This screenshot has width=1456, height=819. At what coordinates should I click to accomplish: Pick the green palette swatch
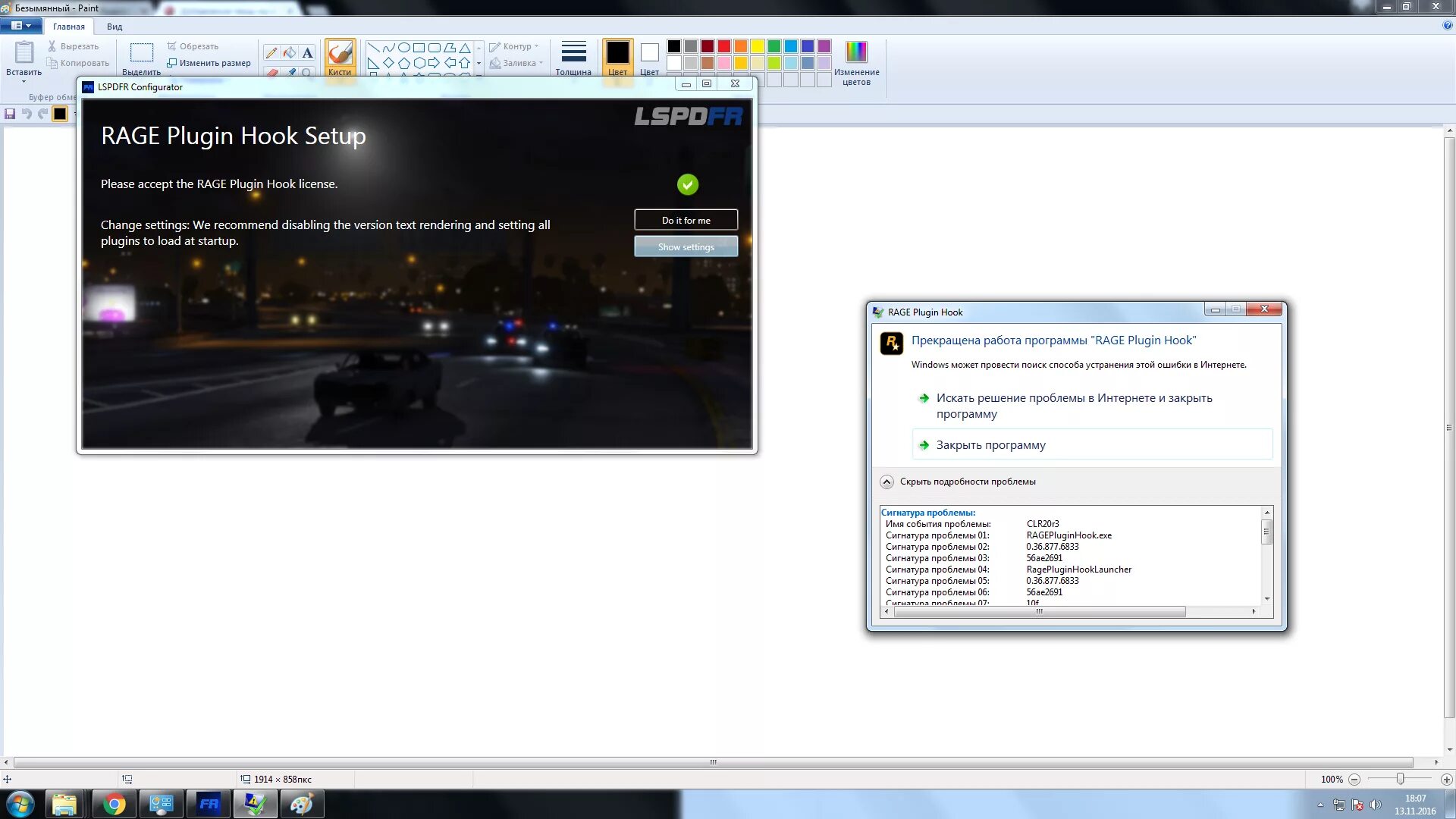click(x=774, y=46)
